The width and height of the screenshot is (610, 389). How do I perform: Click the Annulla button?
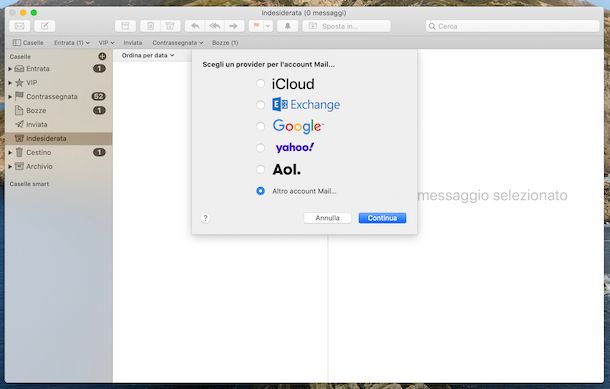(x=328, y=218)
